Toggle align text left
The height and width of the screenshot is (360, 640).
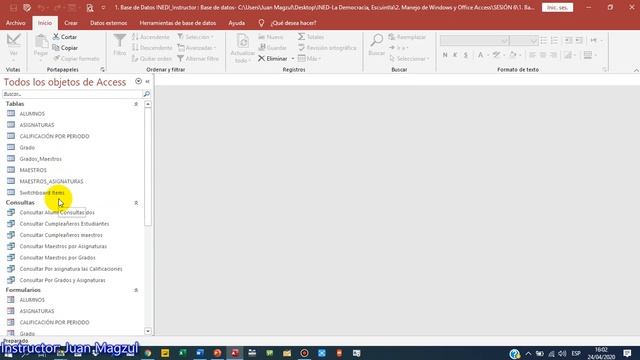[532, 55]
